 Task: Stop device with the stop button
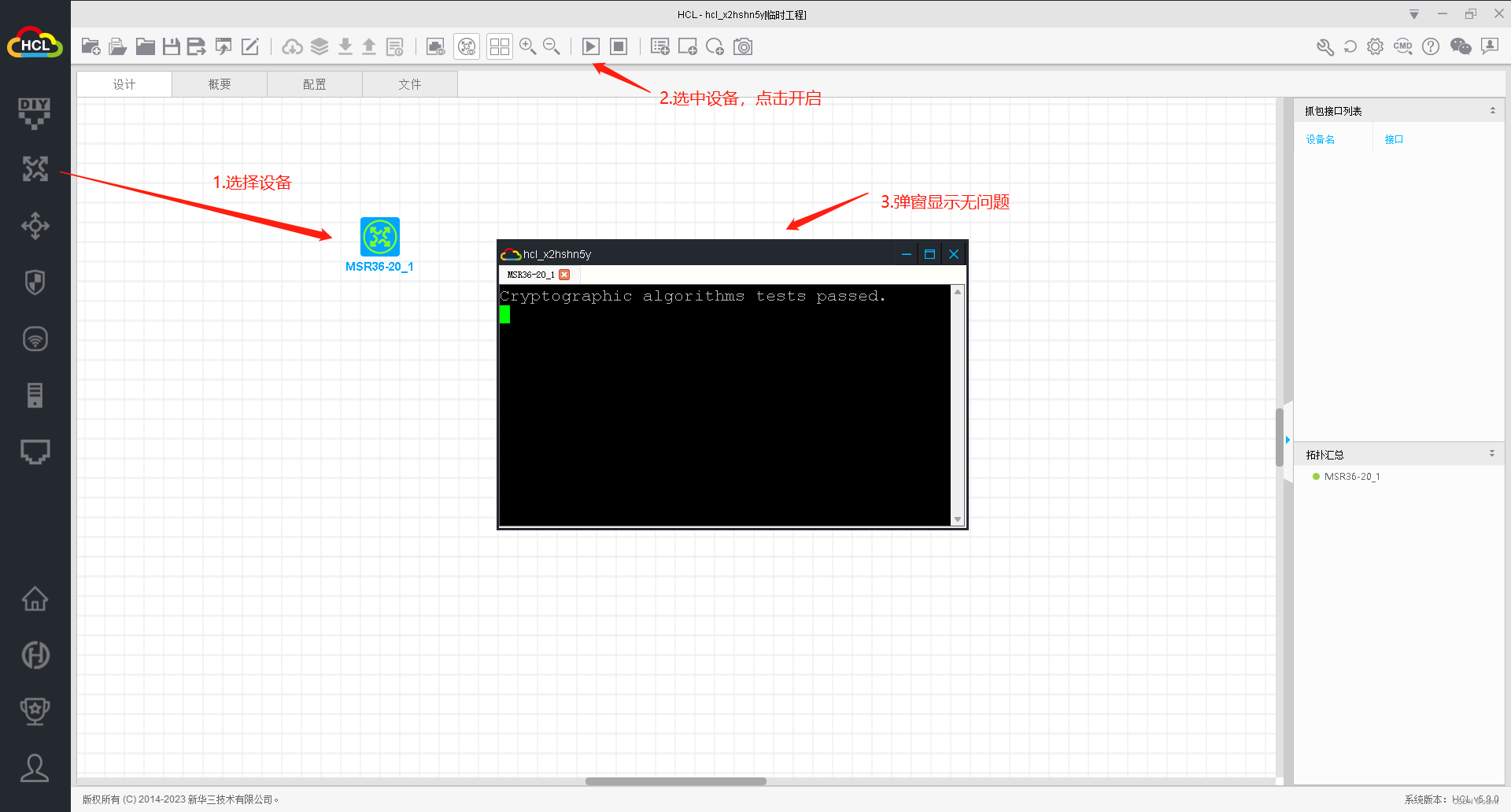[619, 47]
